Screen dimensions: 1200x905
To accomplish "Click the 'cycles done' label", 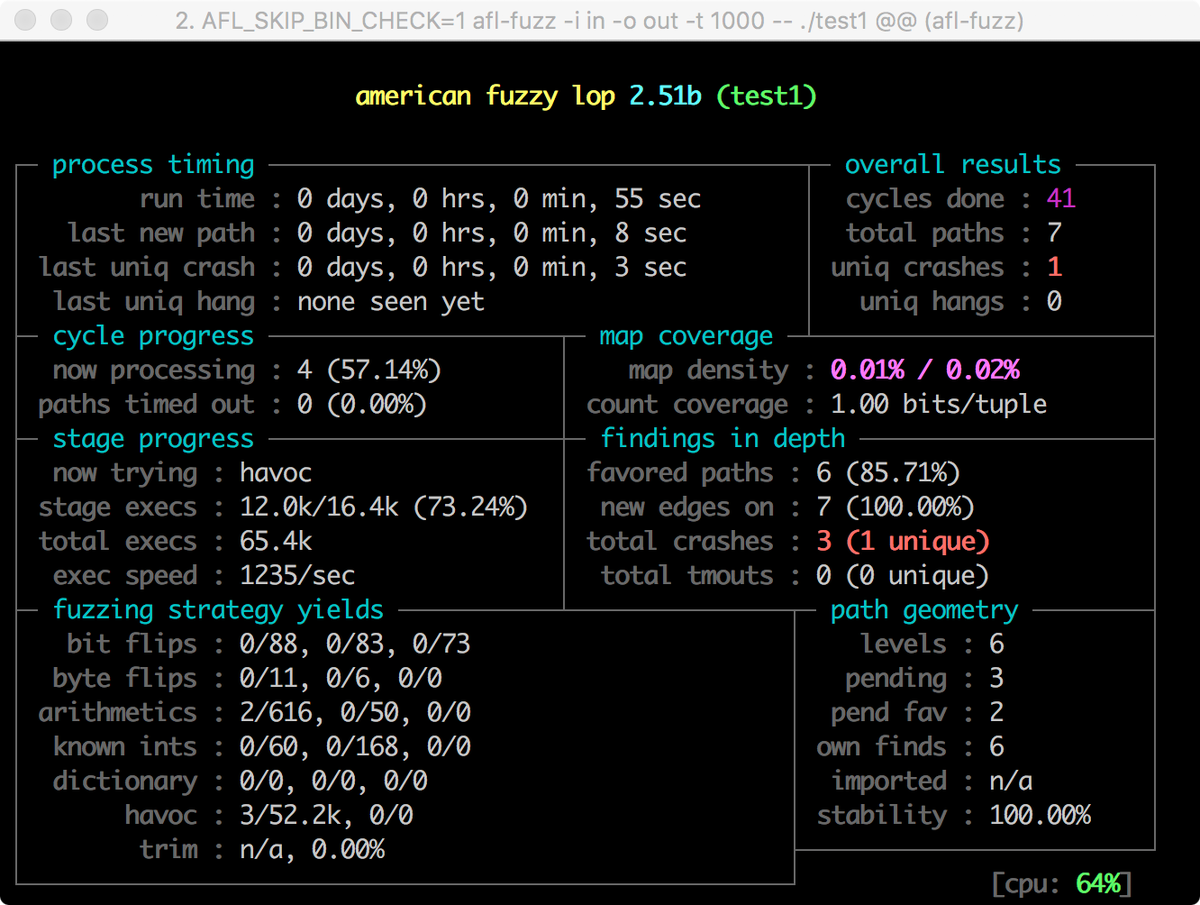I will tap(925, 199).
